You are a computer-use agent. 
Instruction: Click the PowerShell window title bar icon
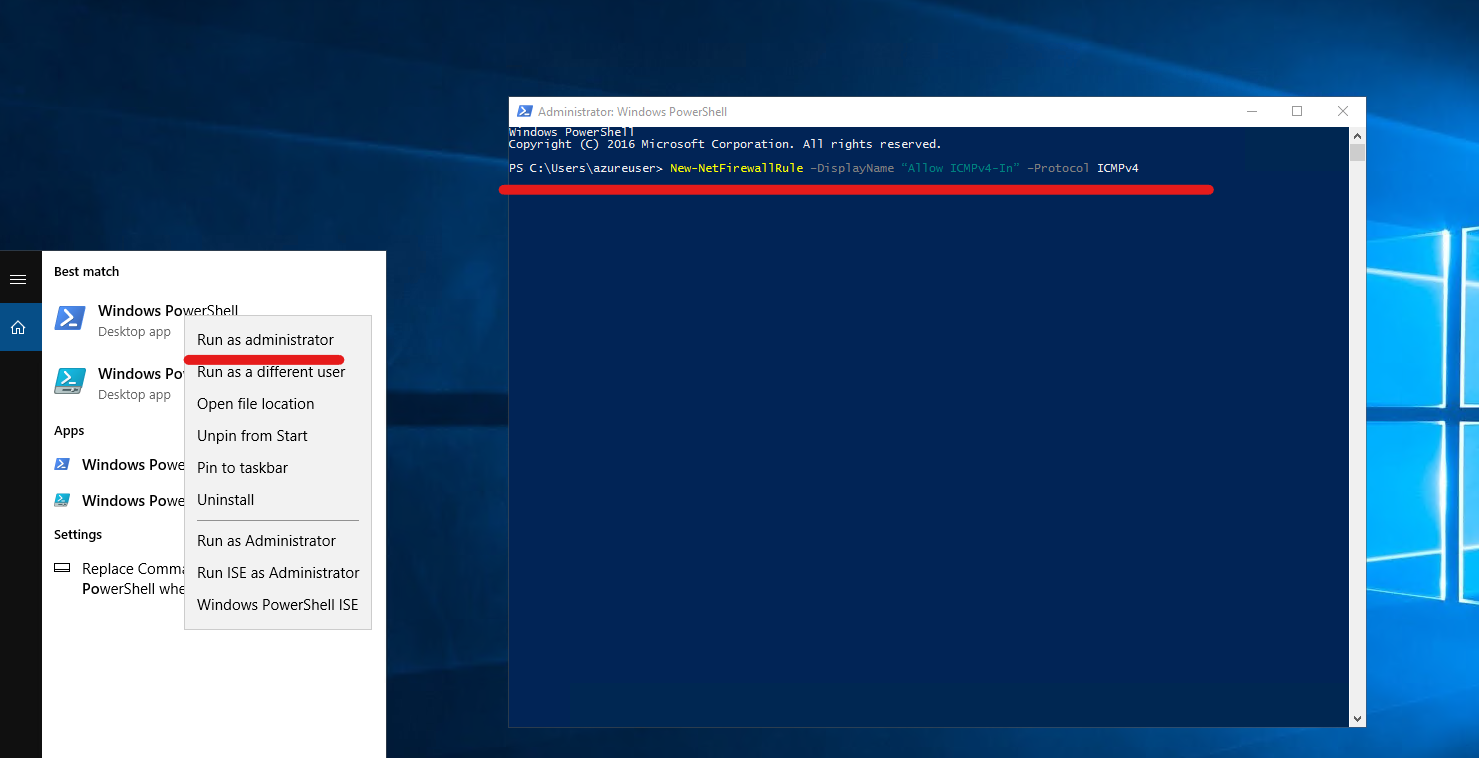524,112
